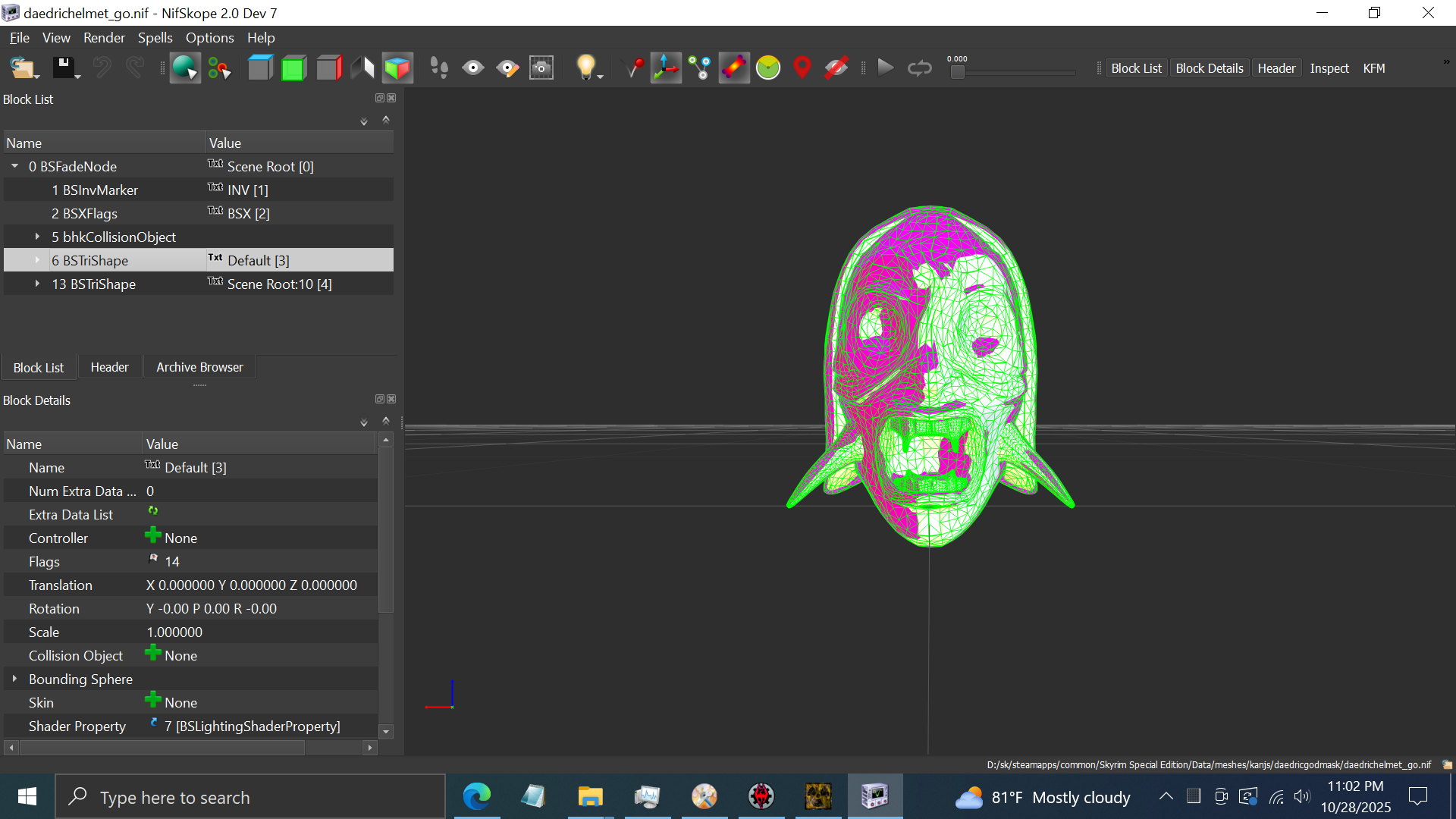The height and width of the screenshot is (819, 1456).
Task: Select the top view cube icon
Action: tap(260, 68)
